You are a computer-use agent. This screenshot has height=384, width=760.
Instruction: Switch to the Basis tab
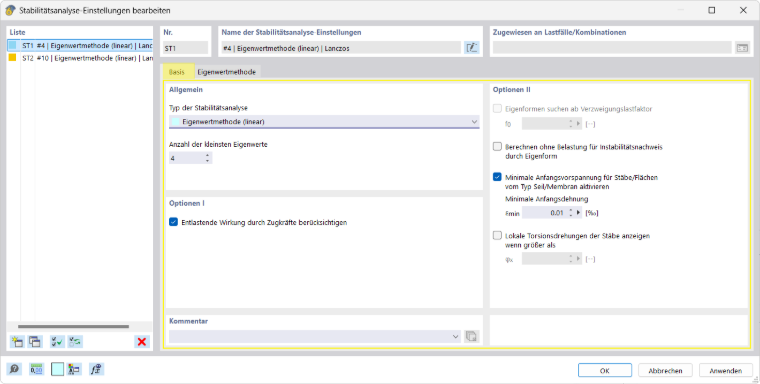[x=177, y=72]
